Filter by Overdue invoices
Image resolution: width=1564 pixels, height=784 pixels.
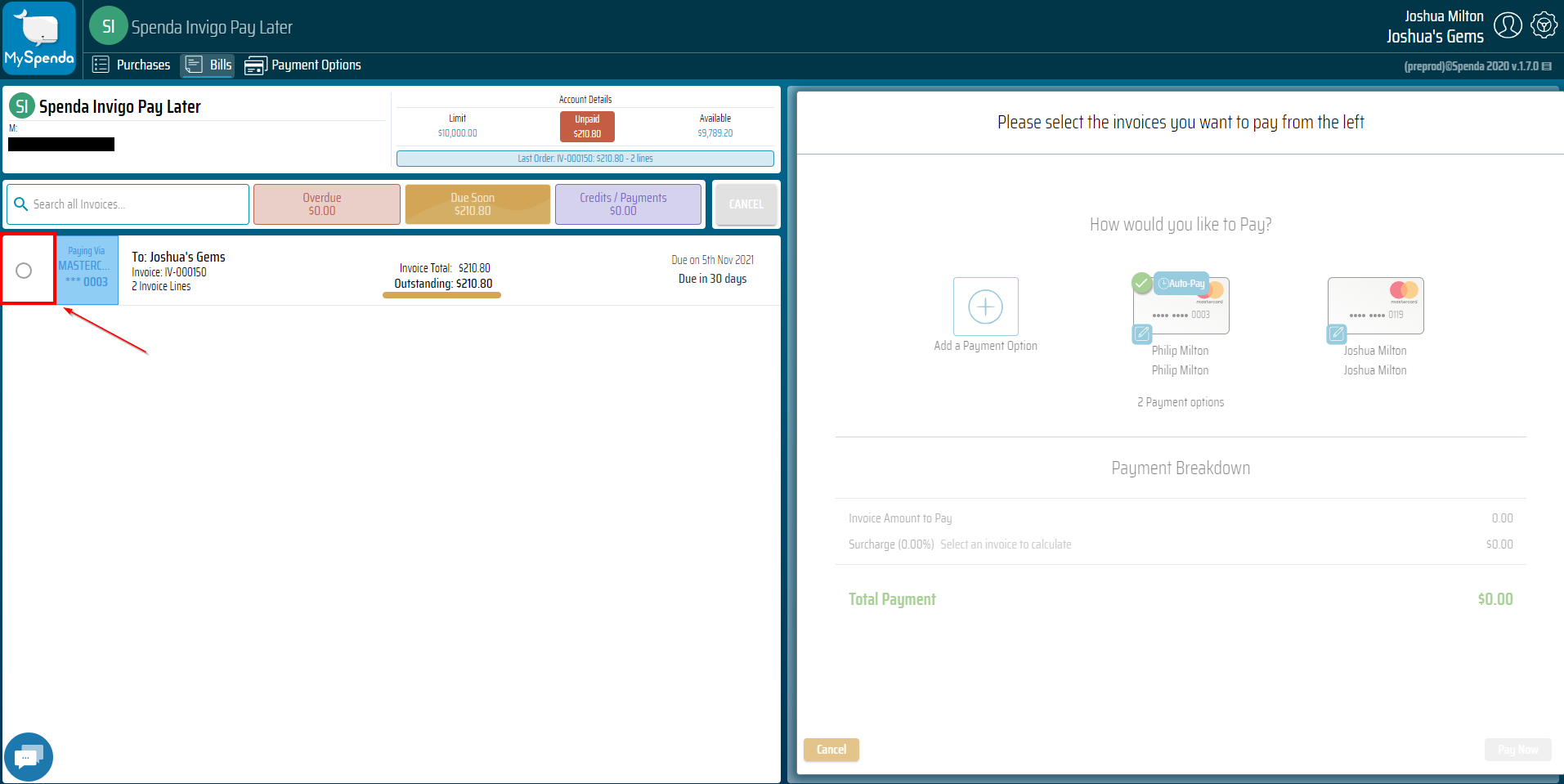(326, 204)
